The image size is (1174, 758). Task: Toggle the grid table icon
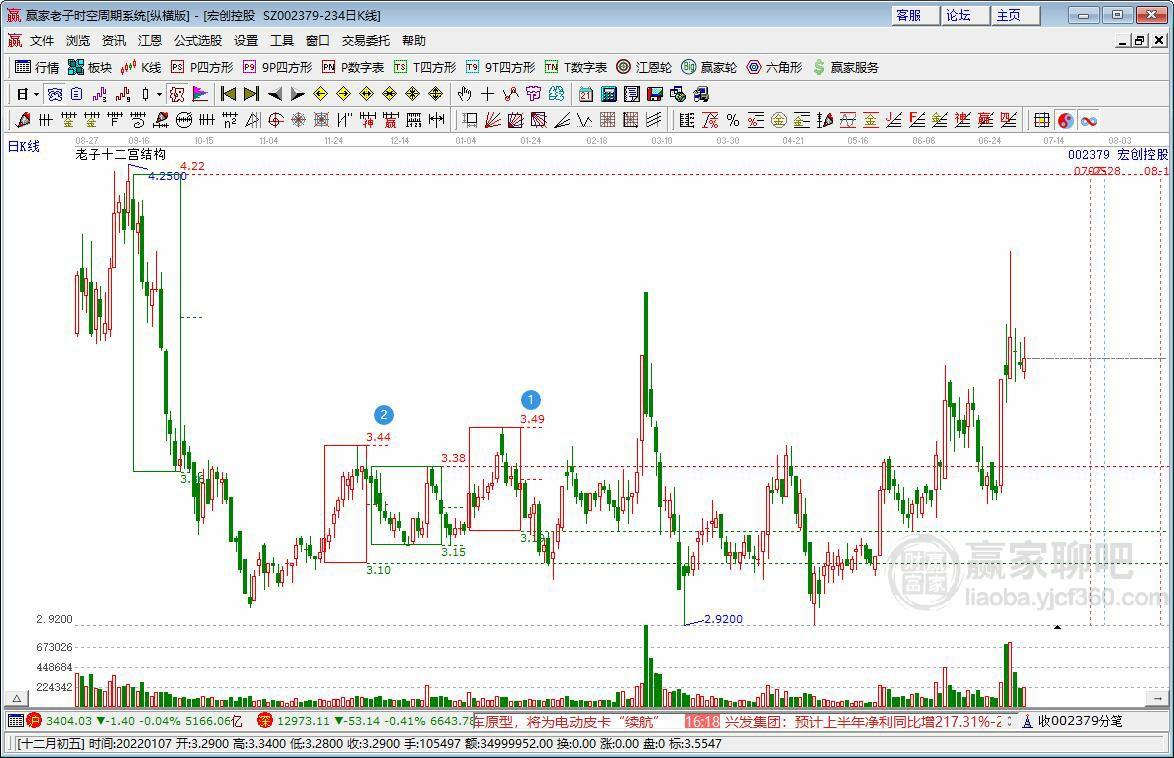point(1041,120)
